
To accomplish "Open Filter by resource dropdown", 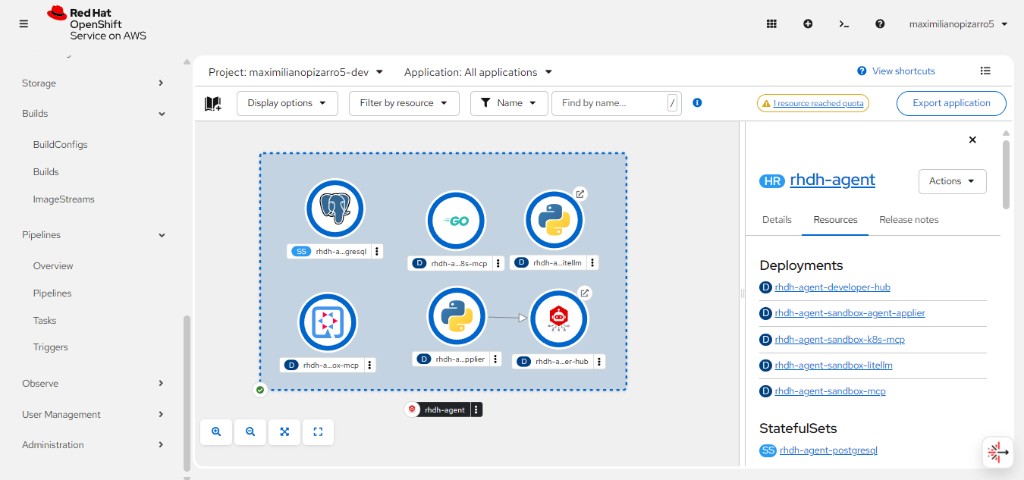I will point(404,103).
